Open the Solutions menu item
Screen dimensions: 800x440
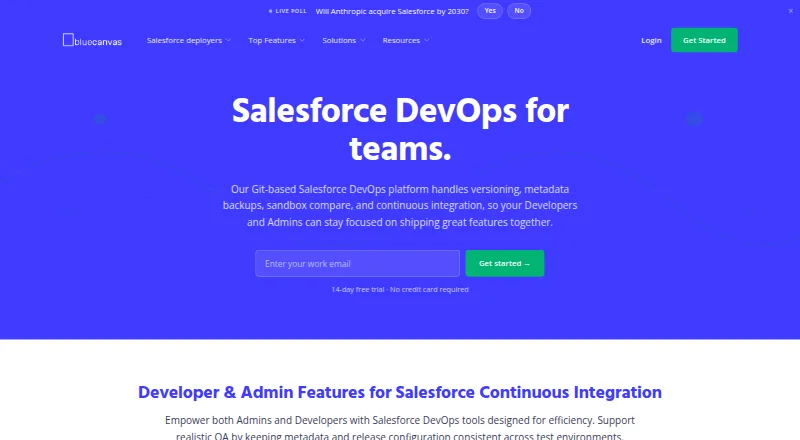[339, 40]
